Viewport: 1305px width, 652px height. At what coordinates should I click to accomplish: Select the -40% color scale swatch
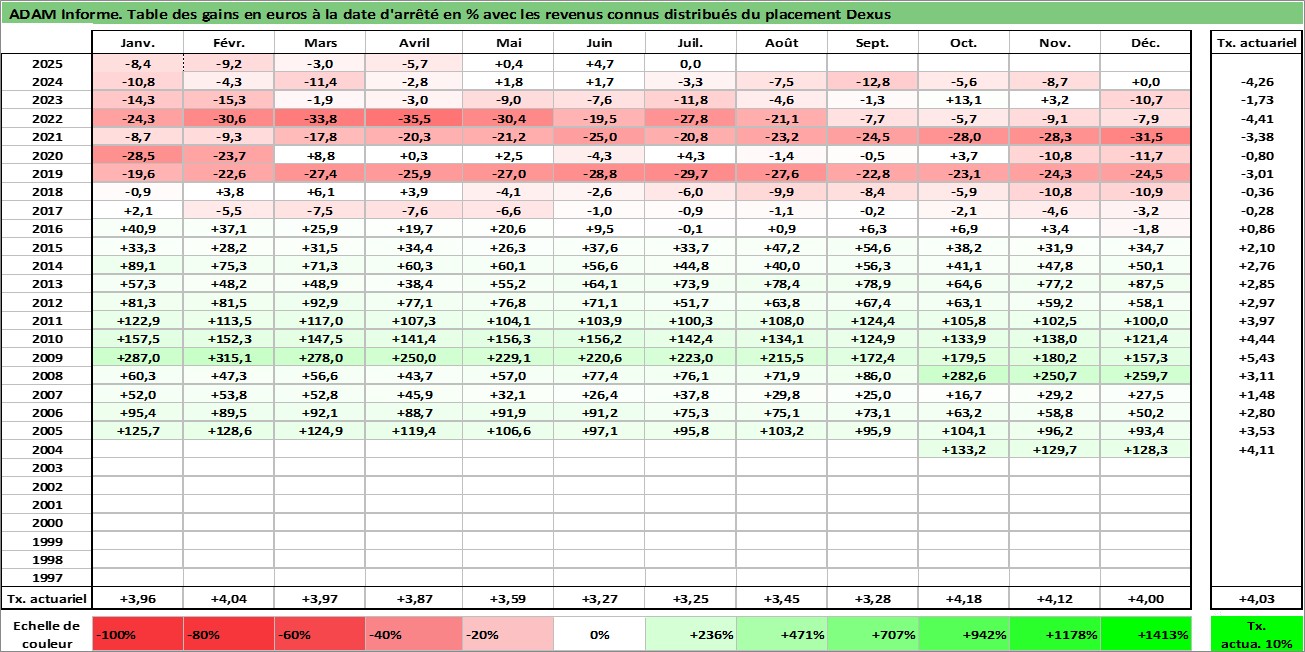click(412, 634)
